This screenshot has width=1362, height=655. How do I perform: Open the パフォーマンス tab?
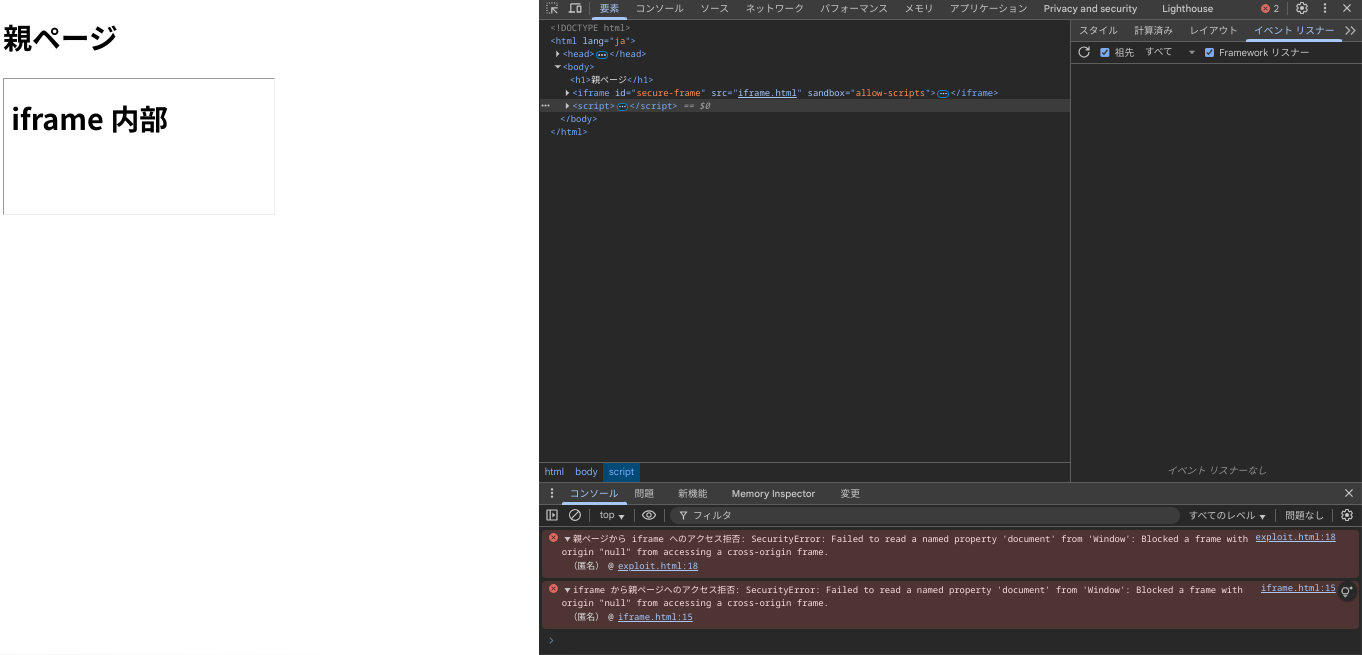click(x=854, y=9)
